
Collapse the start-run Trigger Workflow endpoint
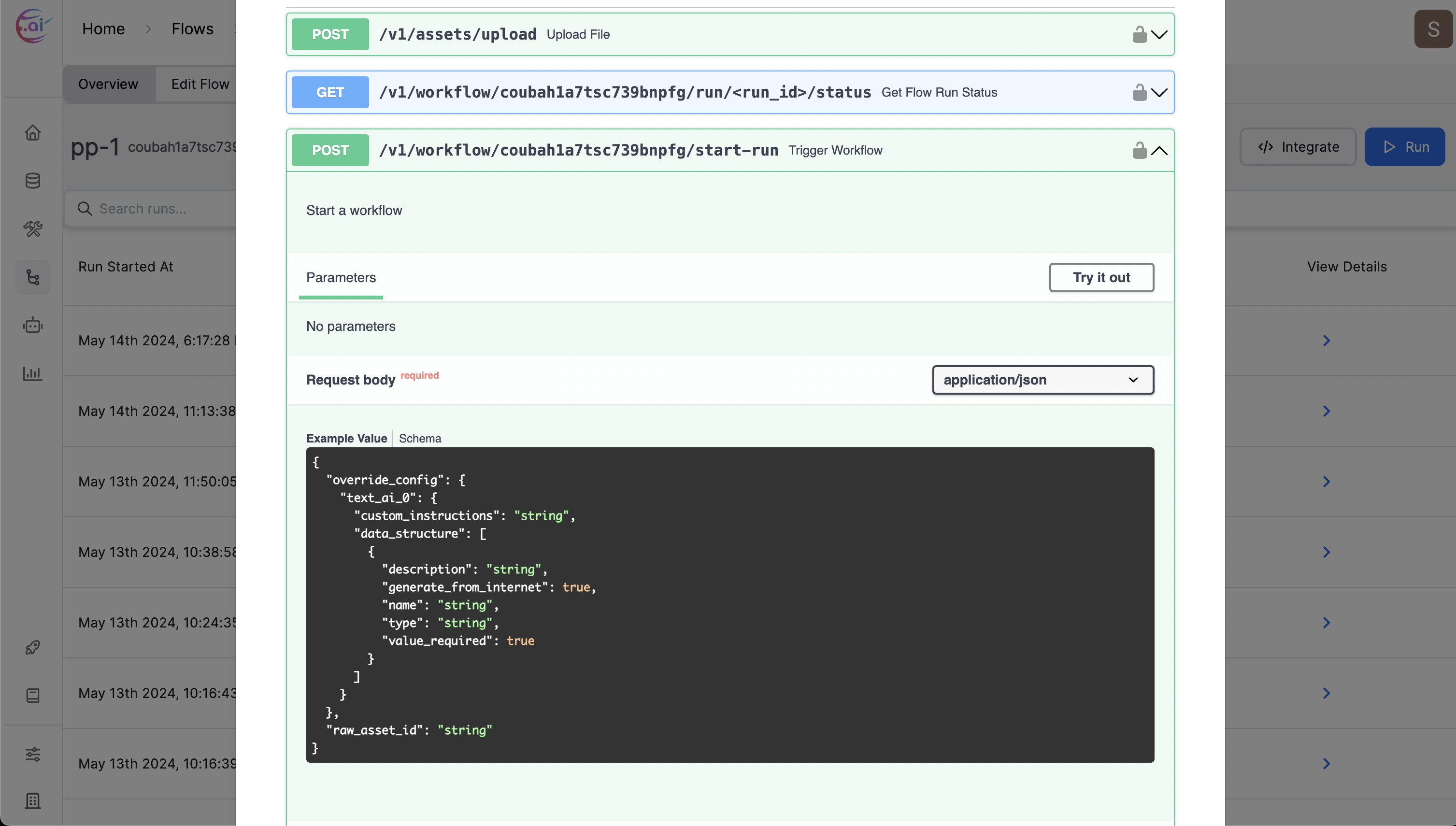1159,150
